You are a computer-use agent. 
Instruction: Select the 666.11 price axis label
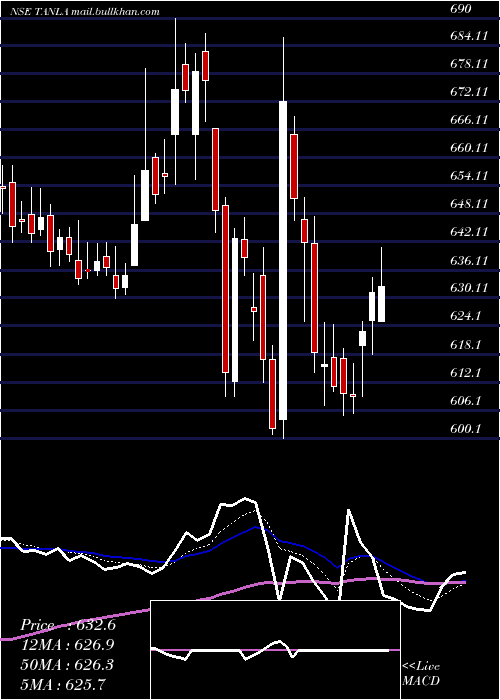point(469,120)
